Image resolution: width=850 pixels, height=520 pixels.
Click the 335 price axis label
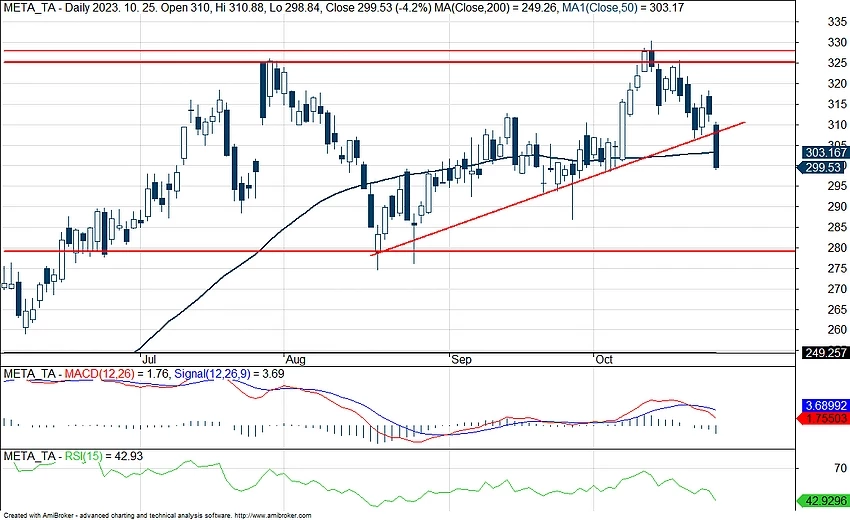tap(837, 22)
